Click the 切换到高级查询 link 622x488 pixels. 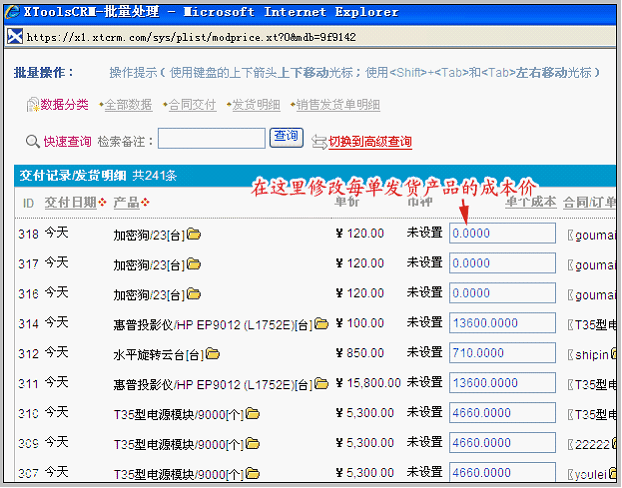click(x=369, y=142)
